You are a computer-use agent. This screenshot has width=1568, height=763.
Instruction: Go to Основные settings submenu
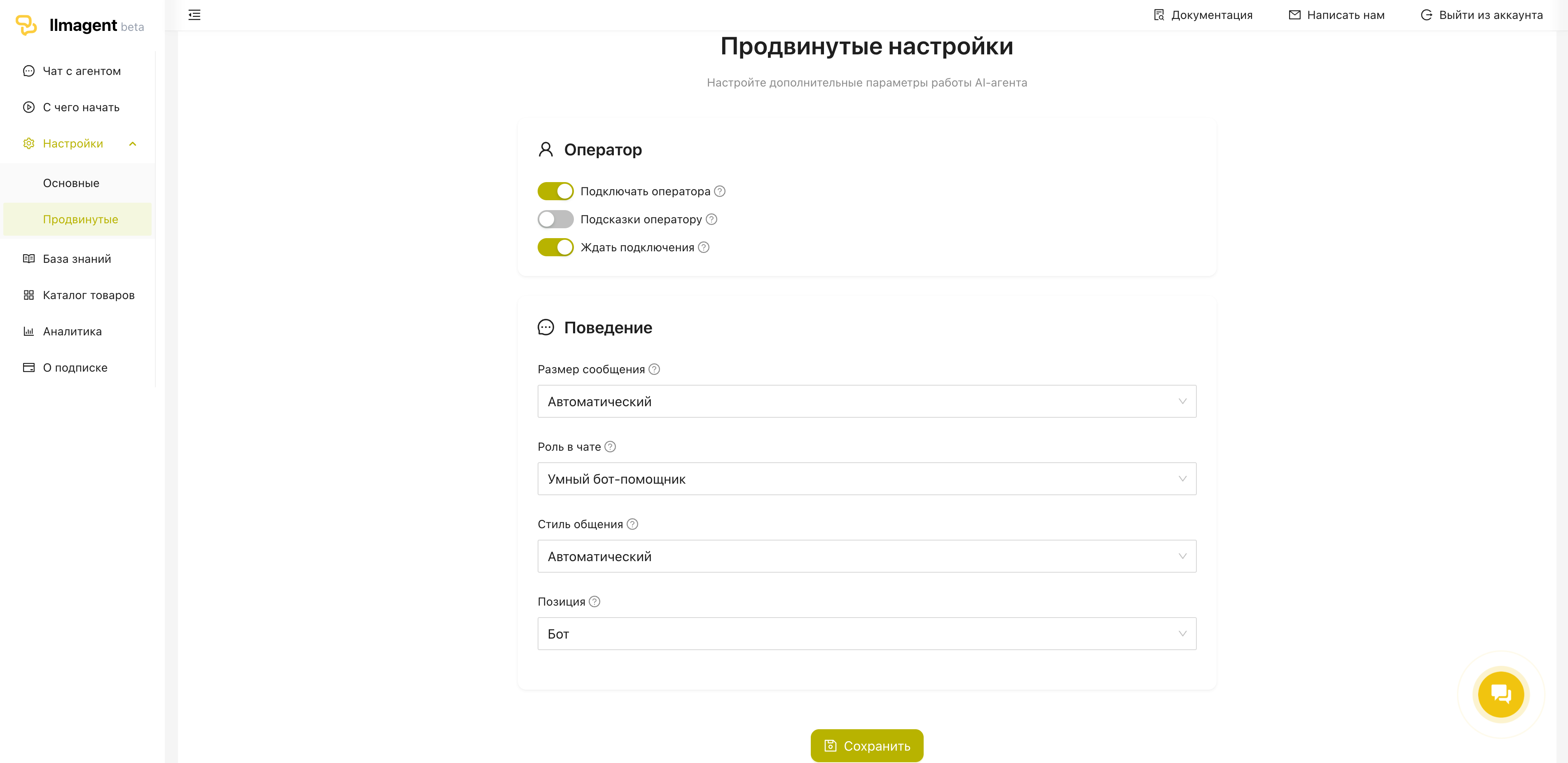pos(71,183)
